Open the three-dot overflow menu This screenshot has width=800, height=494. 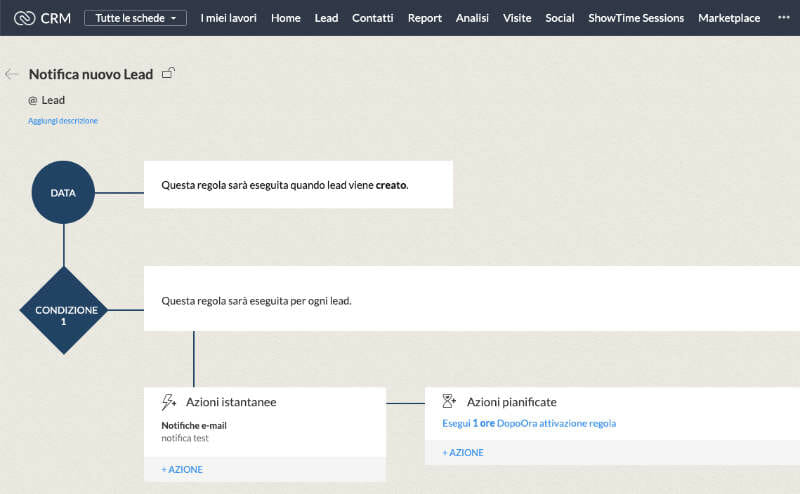[x=783, y=18]
